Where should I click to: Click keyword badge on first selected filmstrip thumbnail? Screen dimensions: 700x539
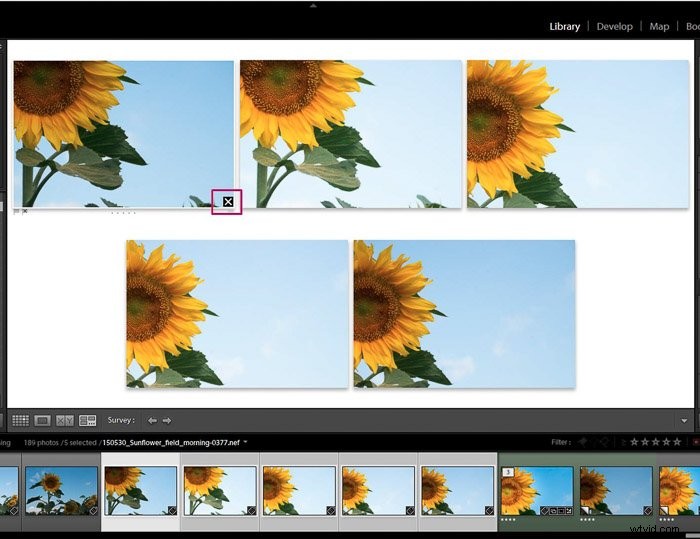(x=172, y=510)
